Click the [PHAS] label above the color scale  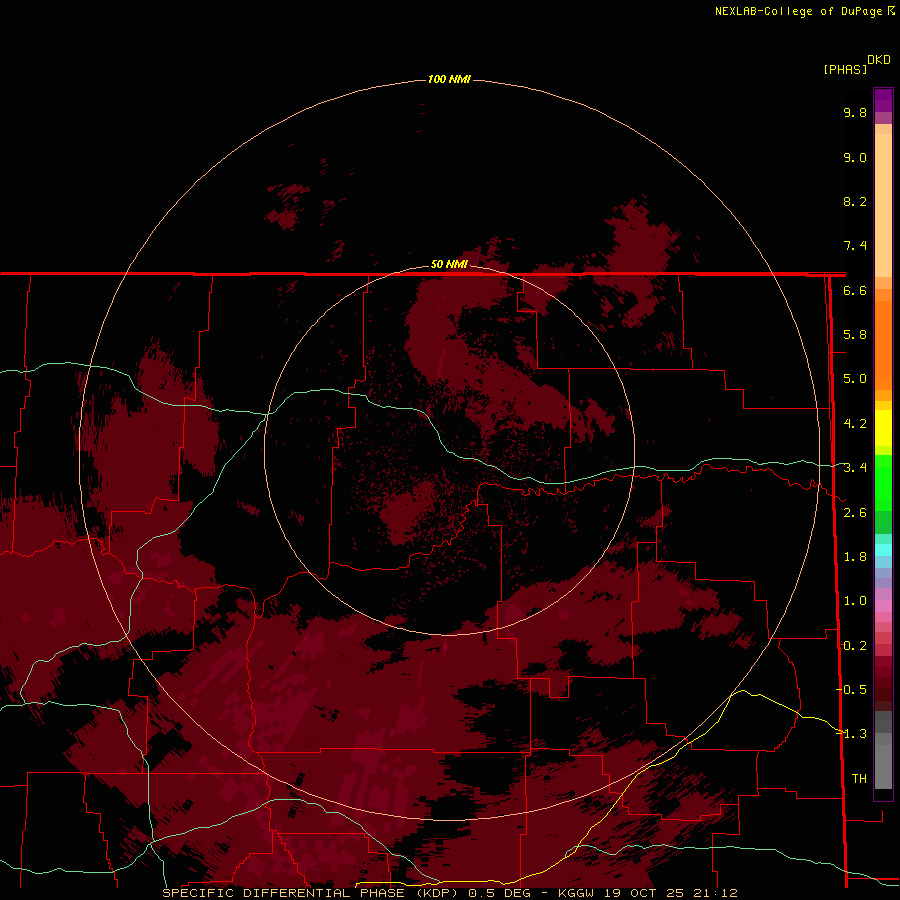coord(845,69)
